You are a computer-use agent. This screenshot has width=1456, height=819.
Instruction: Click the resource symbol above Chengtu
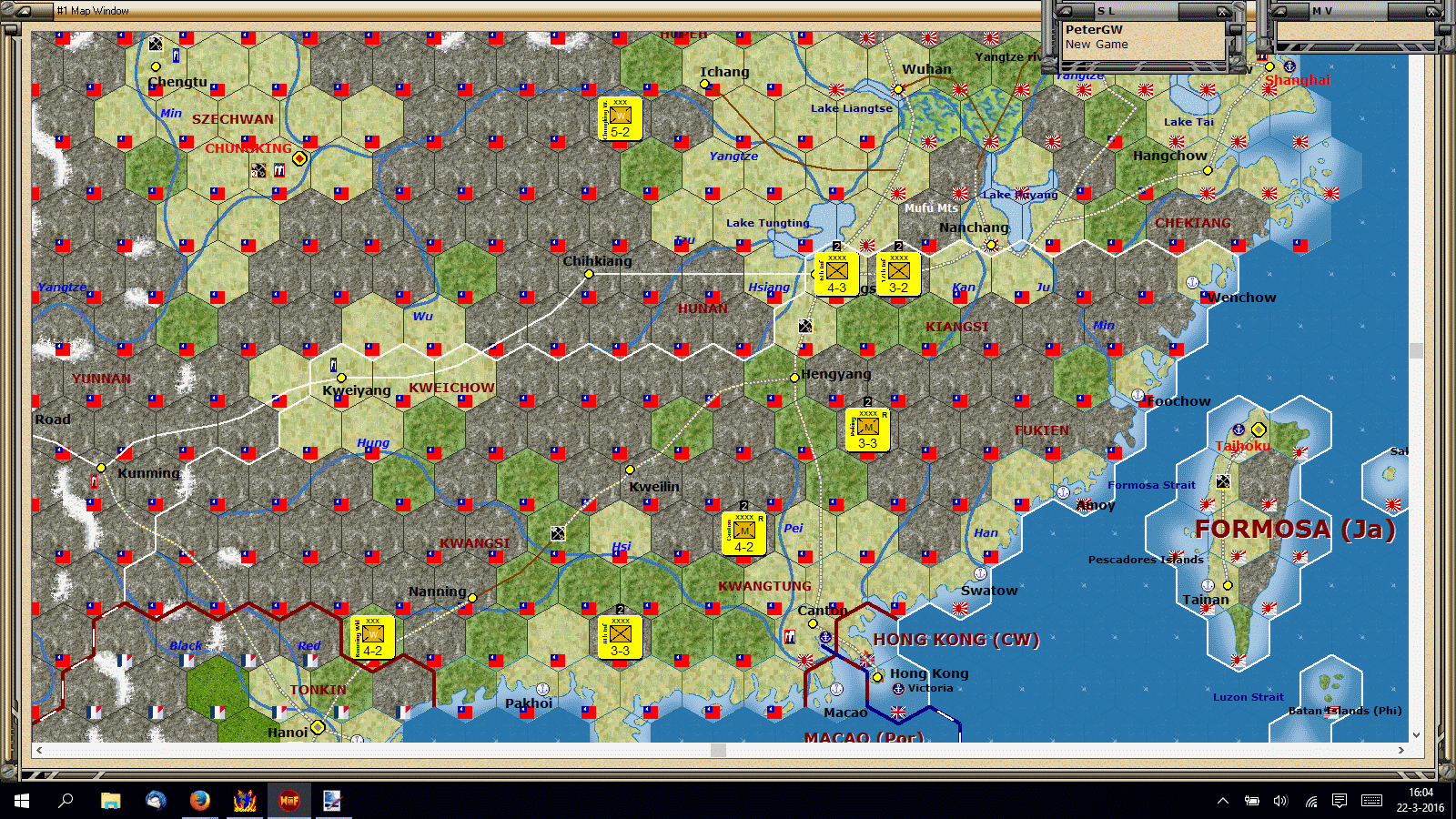click(156, 44)
